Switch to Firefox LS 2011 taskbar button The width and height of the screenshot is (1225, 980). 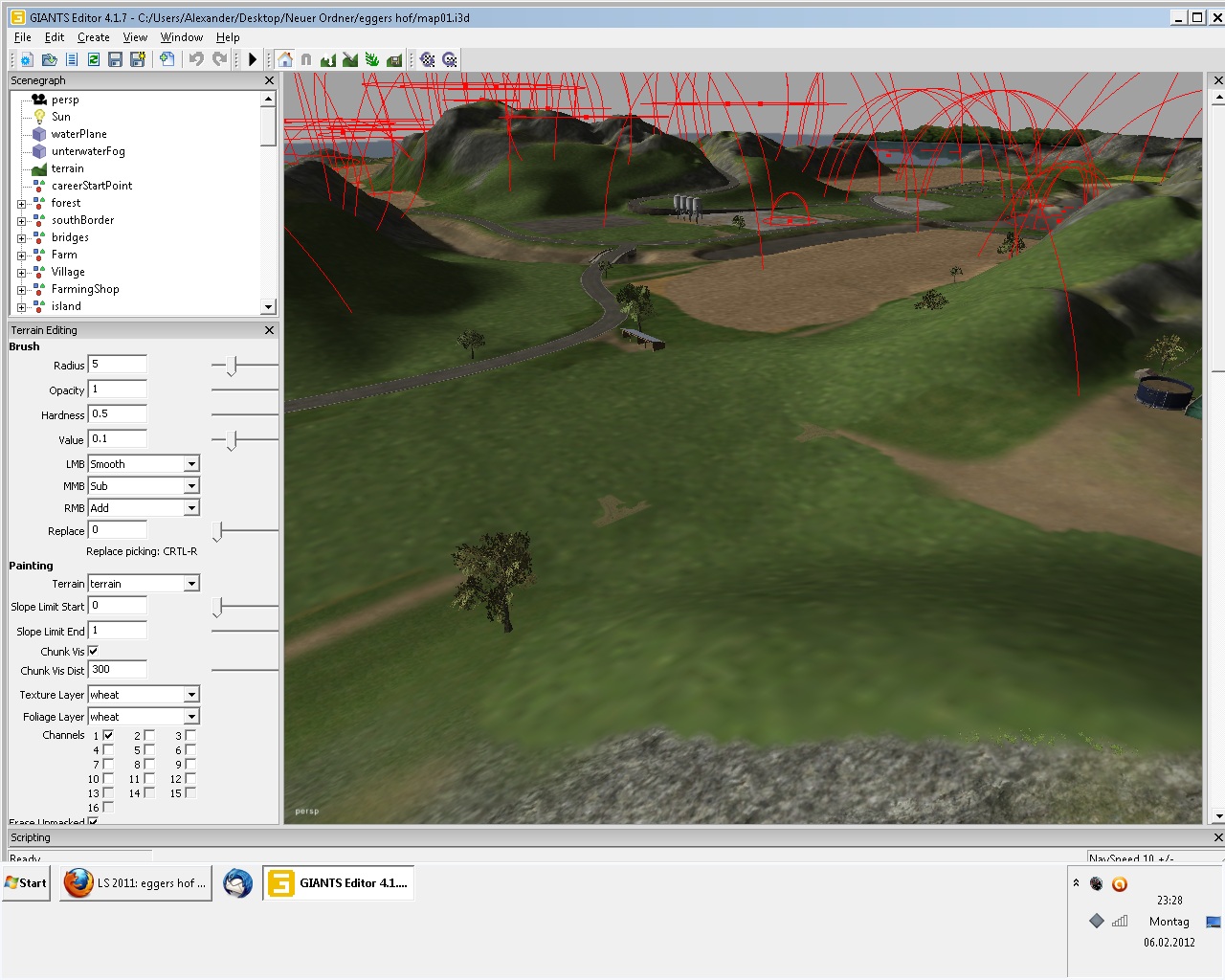pos(137,883)
